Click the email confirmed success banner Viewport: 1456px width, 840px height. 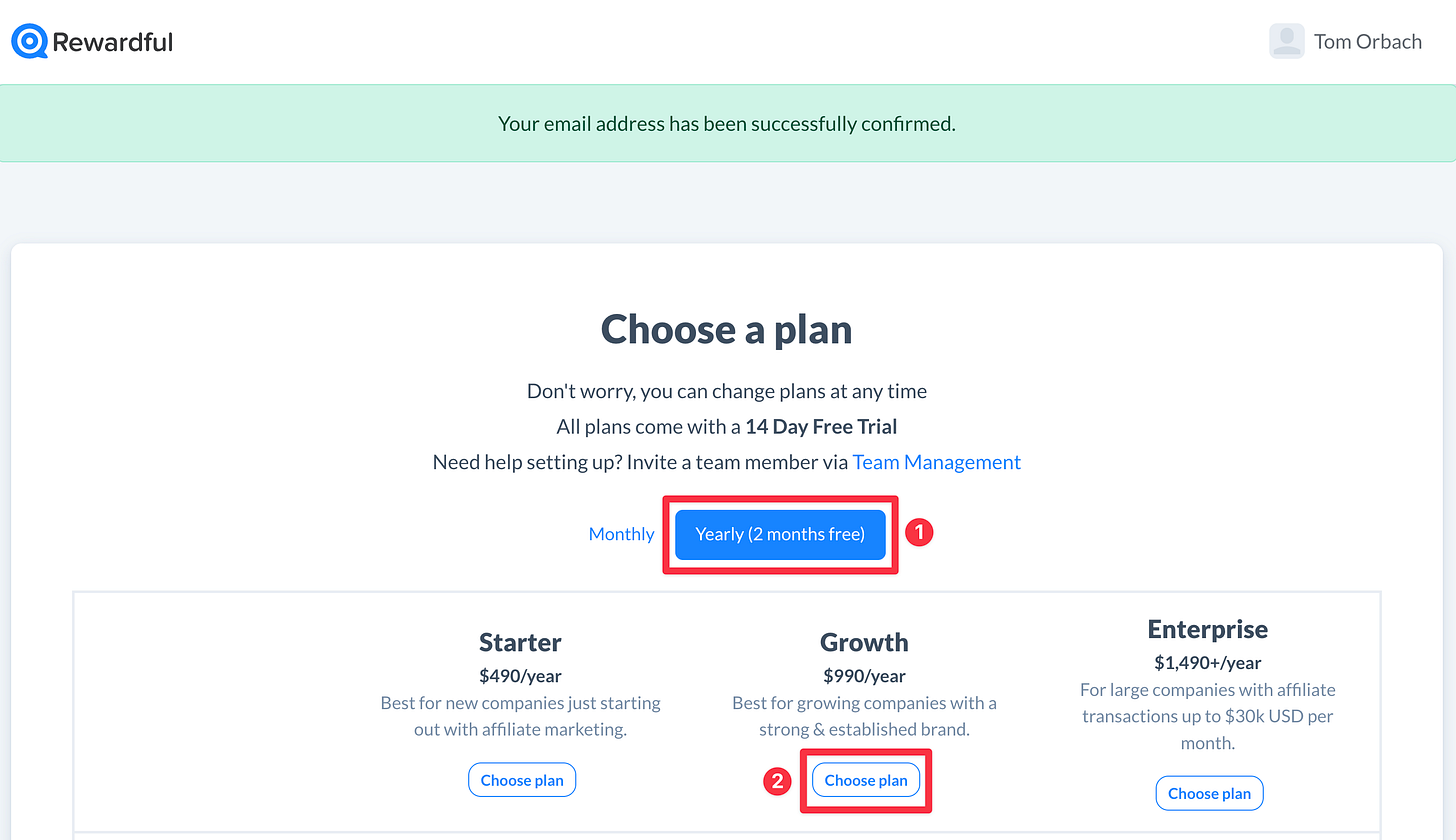[x=728, y=123]
